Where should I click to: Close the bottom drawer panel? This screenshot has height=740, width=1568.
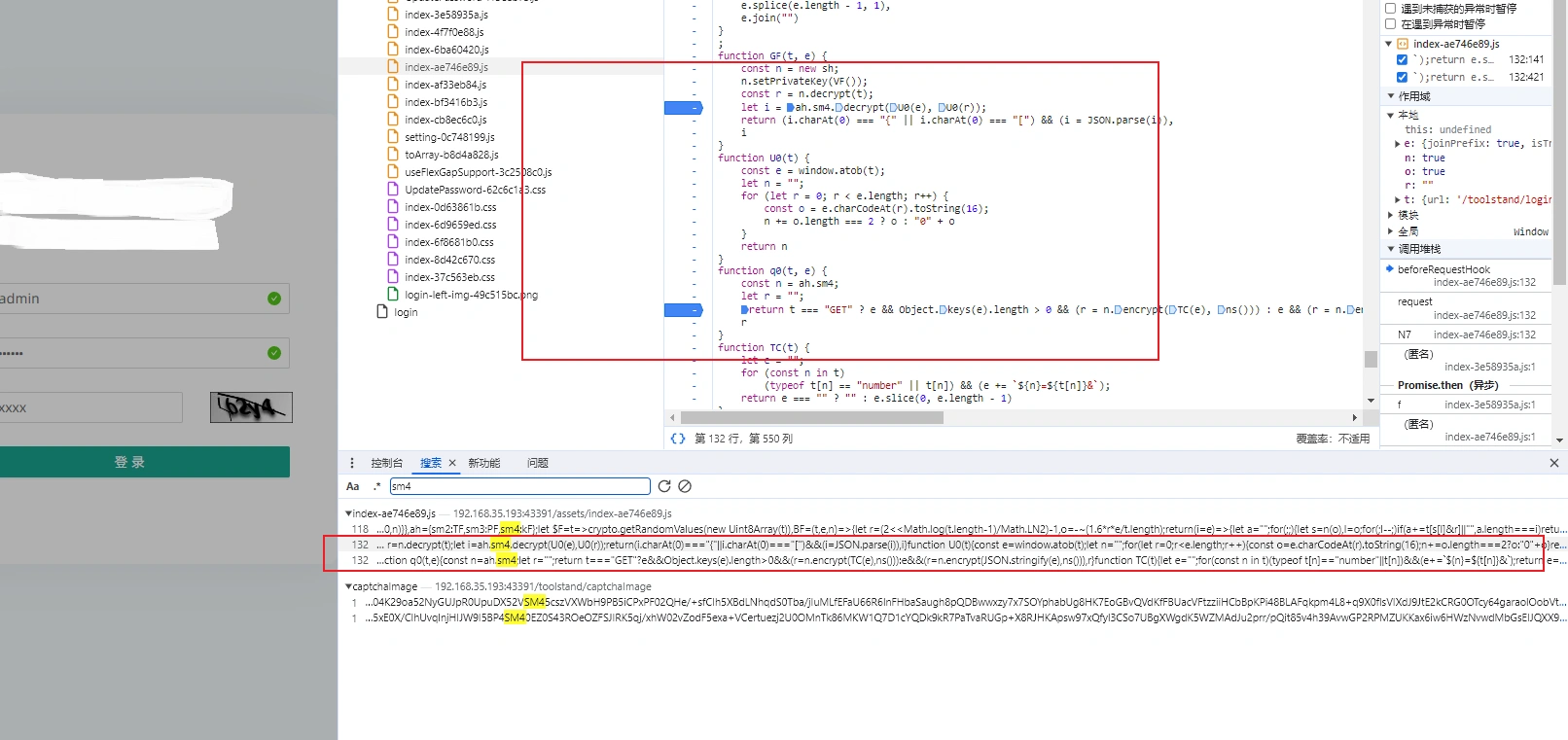tap(1553, 463)
